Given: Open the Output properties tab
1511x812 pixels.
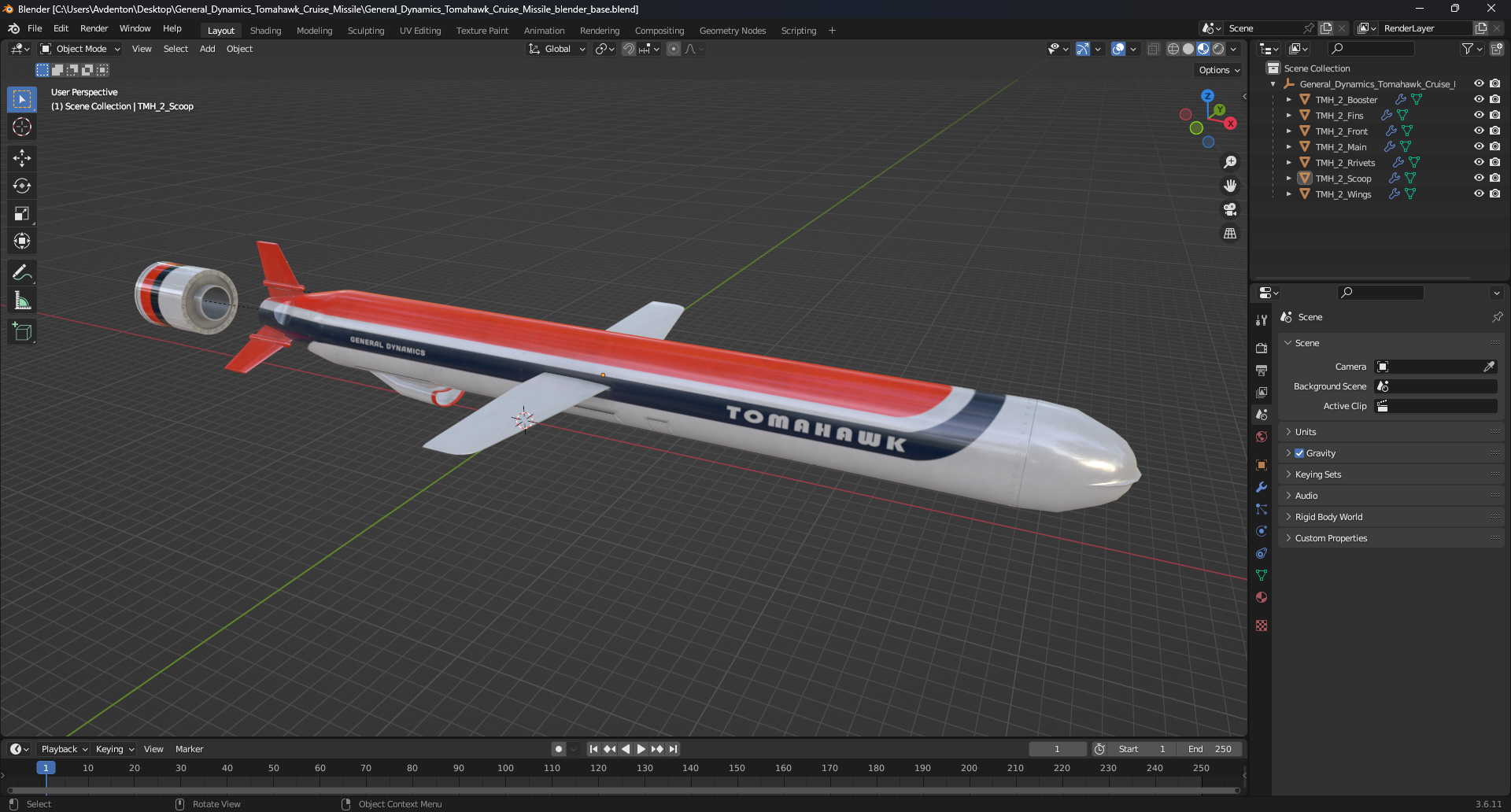Looking at the screenshot, I should 1262,370.
